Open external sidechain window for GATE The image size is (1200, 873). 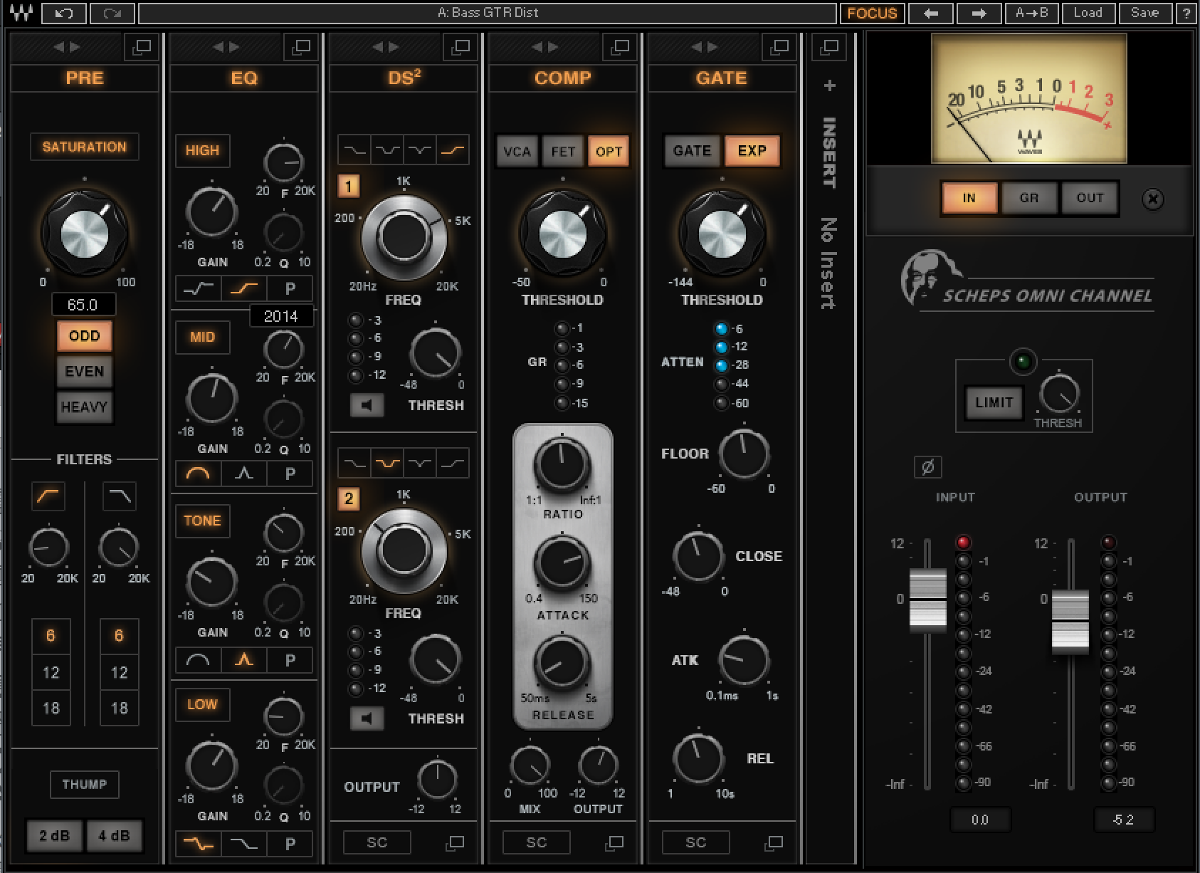point(774,843)
